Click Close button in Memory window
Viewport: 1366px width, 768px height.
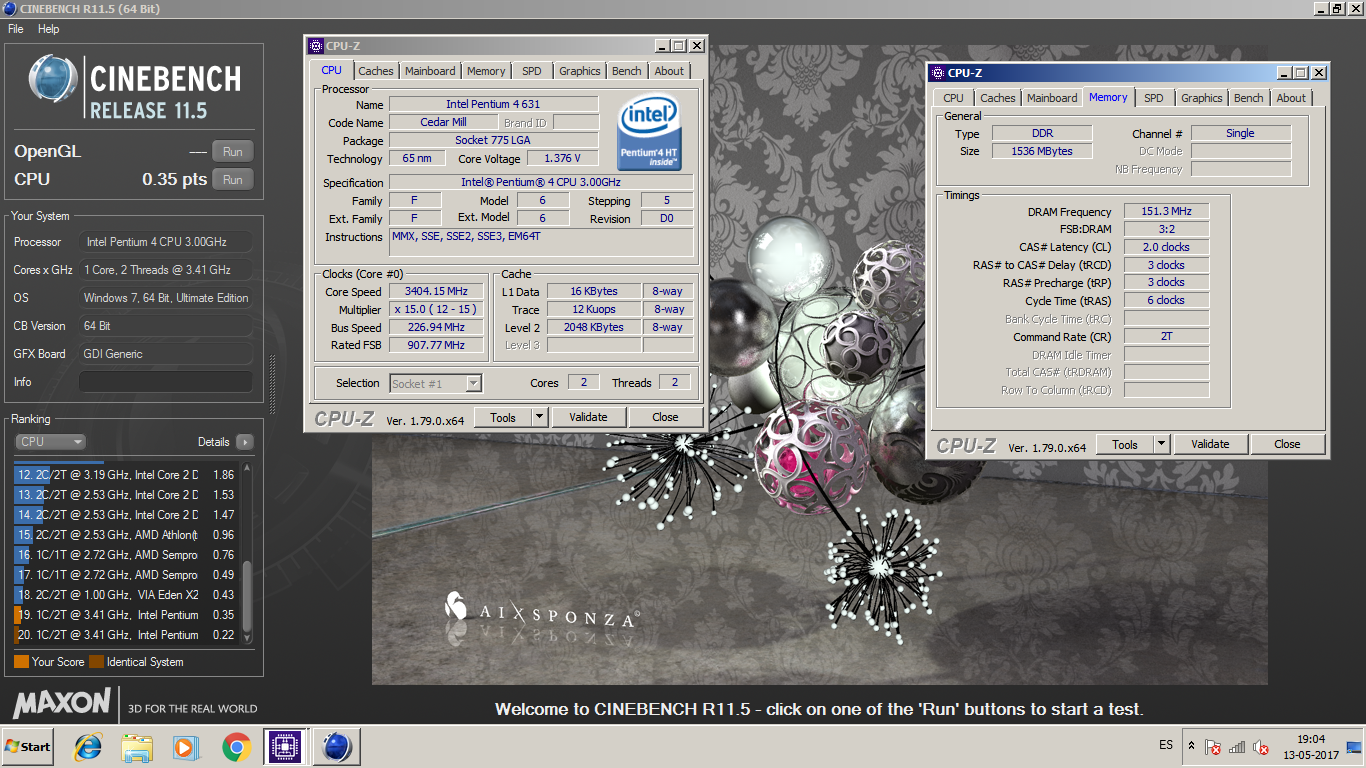(x=1287, y=444)
